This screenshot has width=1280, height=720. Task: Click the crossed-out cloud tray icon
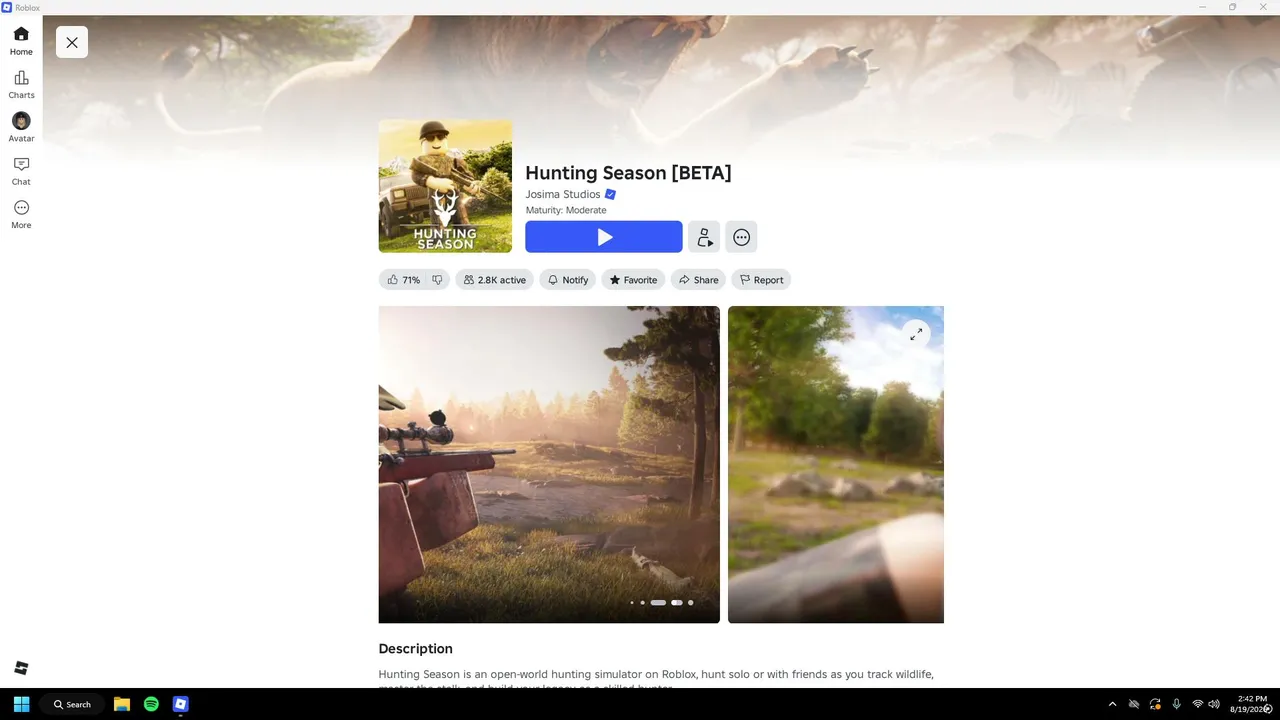tap(1134, 704)
